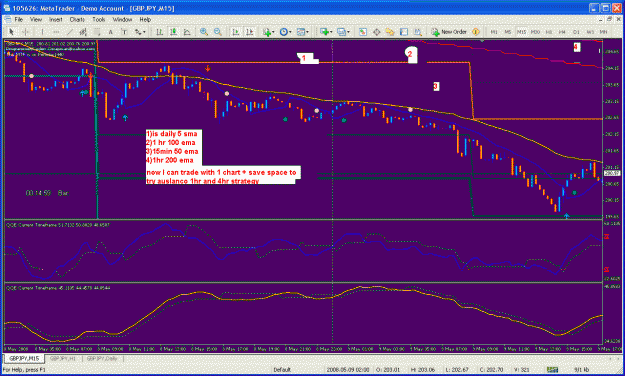This screenshot has width=625, height=376.
Task: Open the chart templates dropdown
Action: (303, 32)
